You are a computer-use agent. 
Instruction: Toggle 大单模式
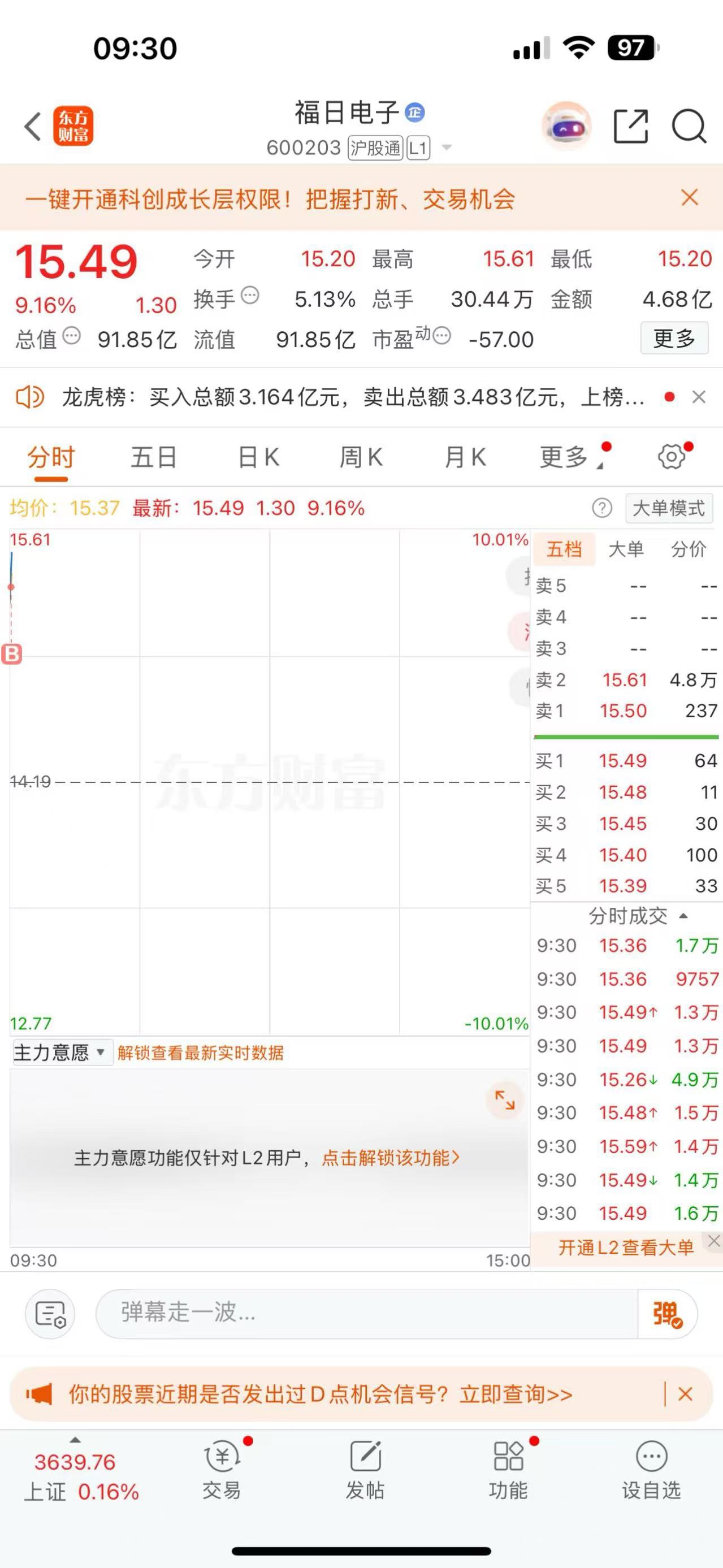(669, 508)
